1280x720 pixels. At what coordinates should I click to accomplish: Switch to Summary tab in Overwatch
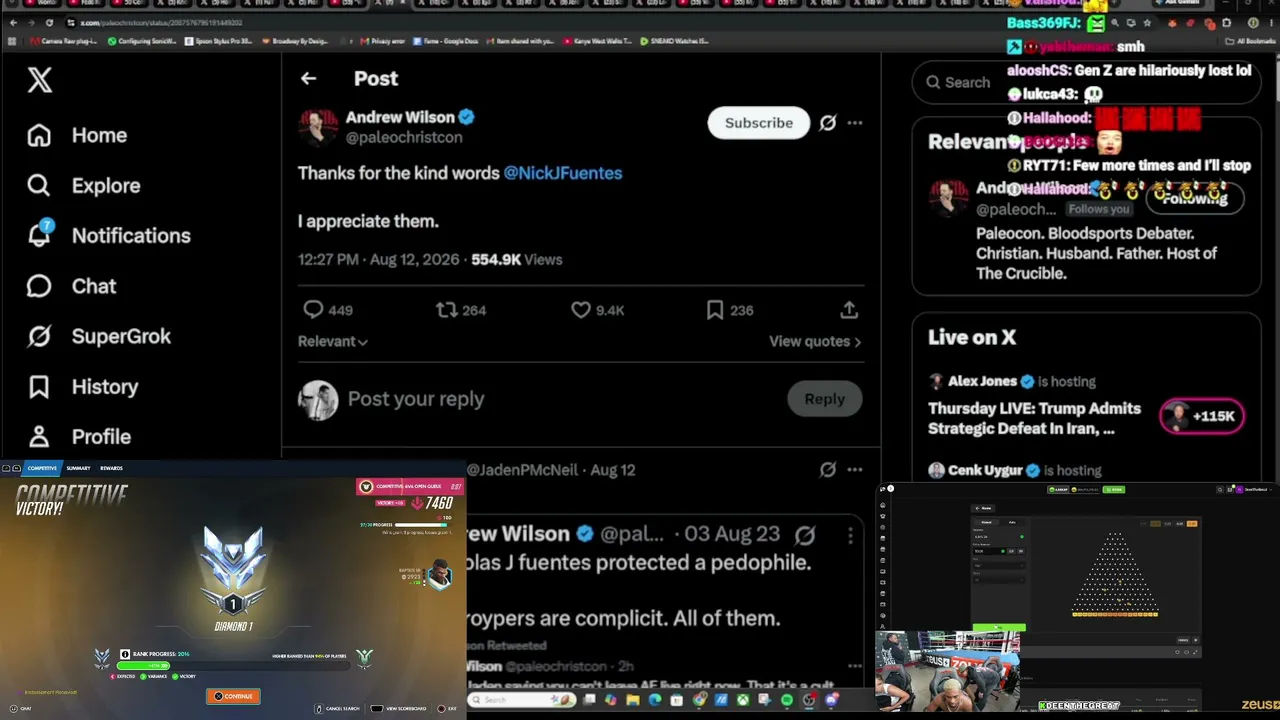[x=78, y=468]
